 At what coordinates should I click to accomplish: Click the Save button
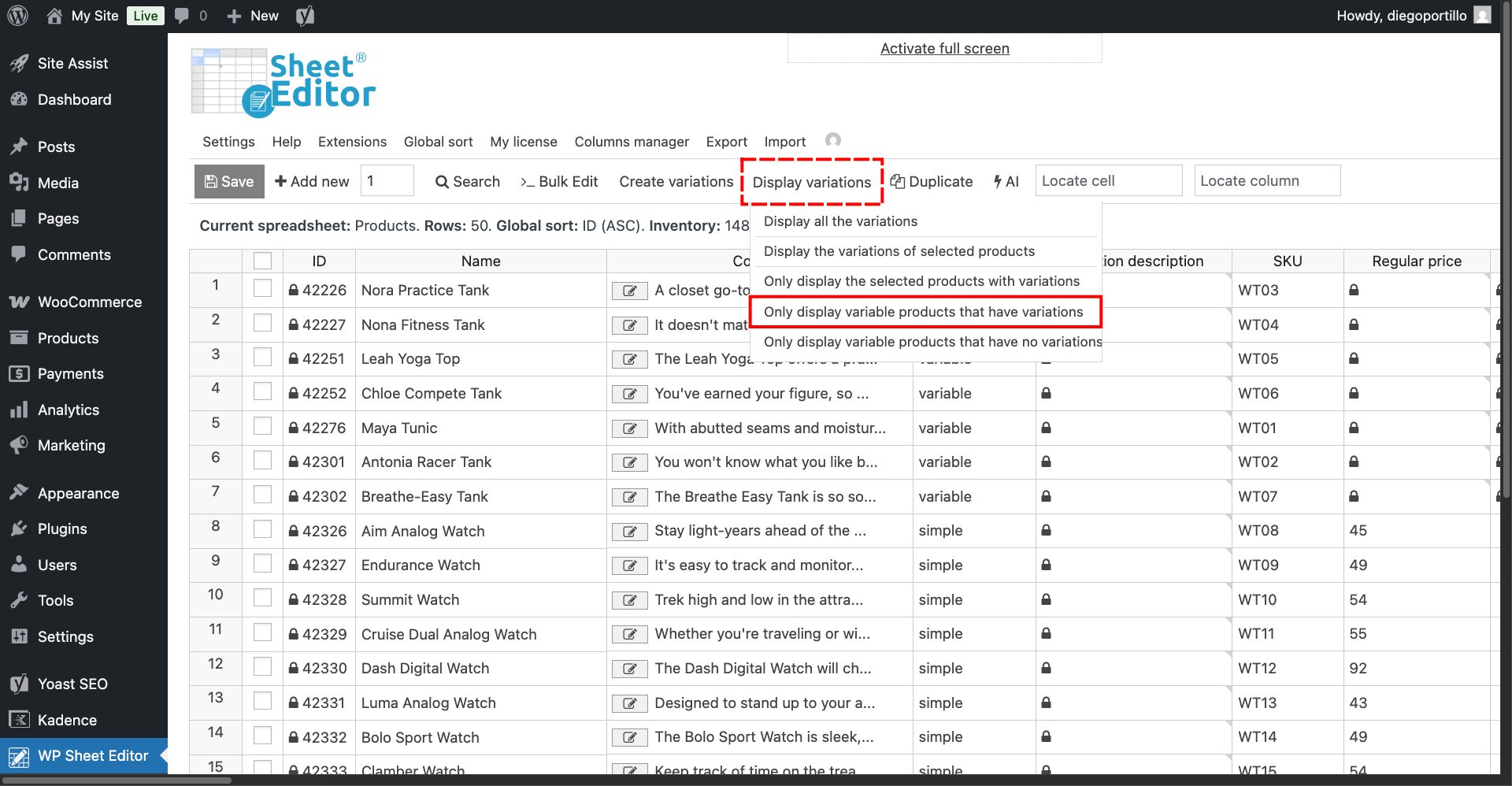tap(229, 182)
